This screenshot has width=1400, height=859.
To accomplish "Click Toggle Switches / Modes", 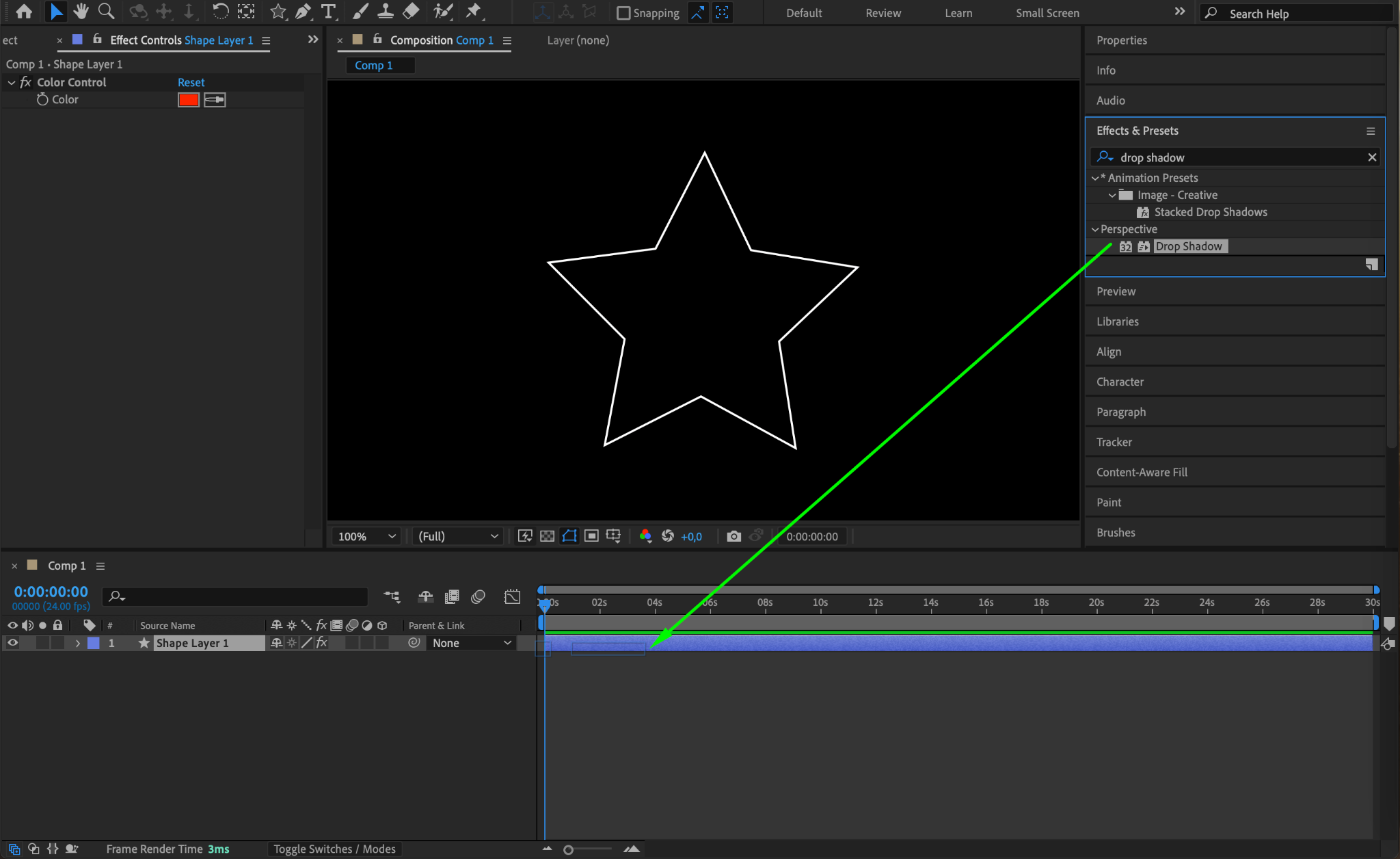I will 334,849.
